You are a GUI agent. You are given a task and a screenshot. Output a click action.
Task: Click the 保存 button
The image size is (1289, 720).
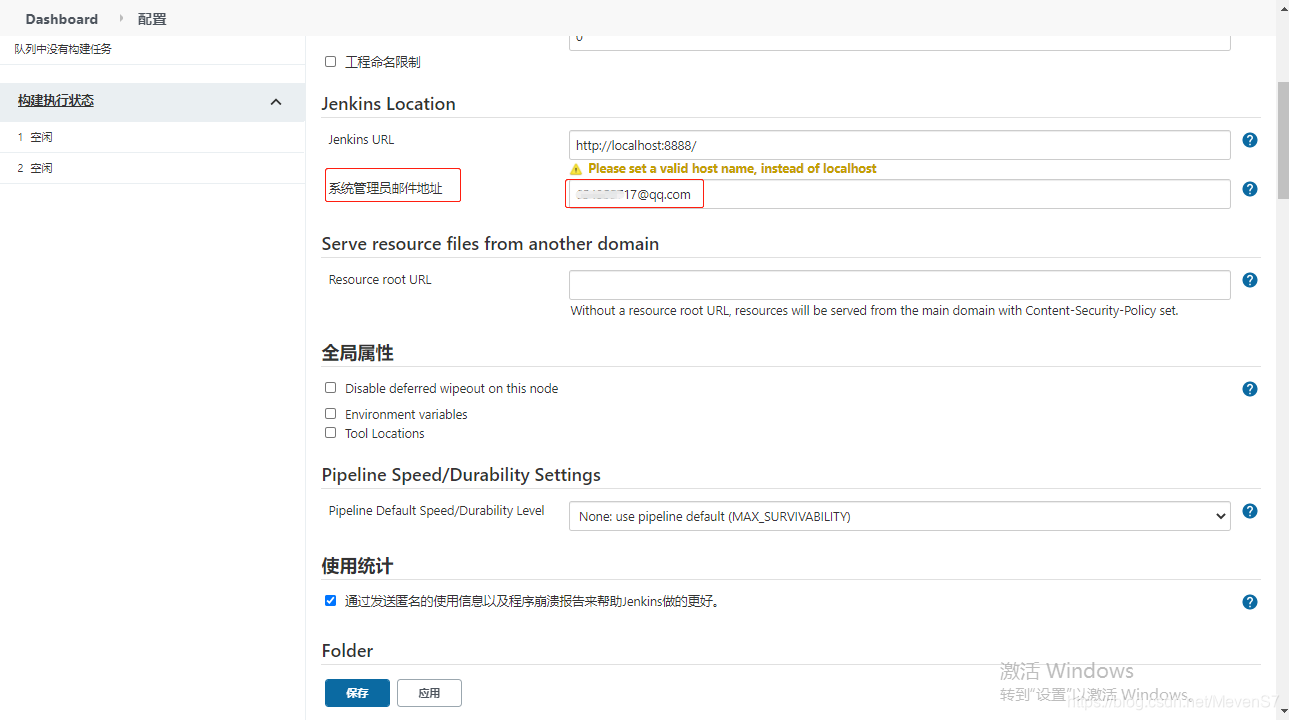[357, 693]
